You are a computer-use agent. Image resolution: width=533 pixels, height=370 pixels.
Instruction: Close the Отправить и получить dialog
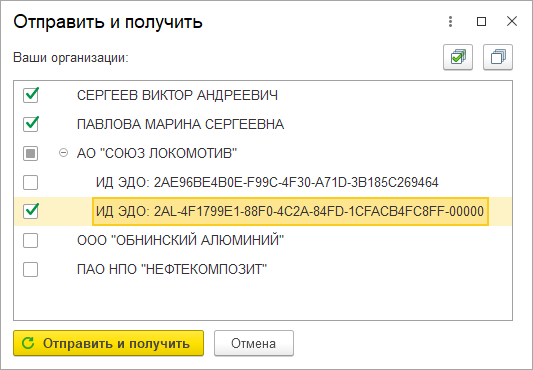512,21
